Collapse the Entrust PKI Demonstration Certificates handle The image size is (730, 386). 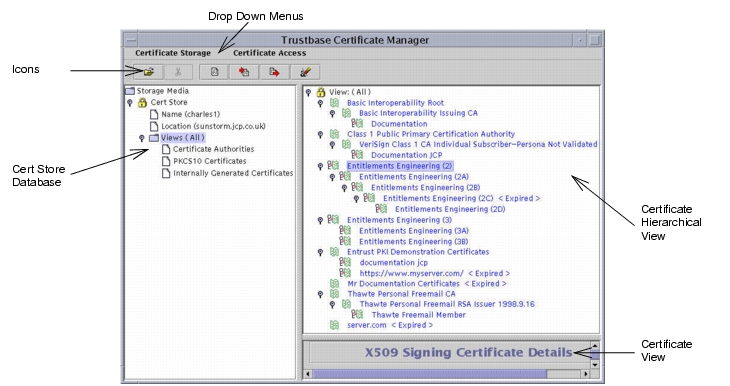click(320, 252)
